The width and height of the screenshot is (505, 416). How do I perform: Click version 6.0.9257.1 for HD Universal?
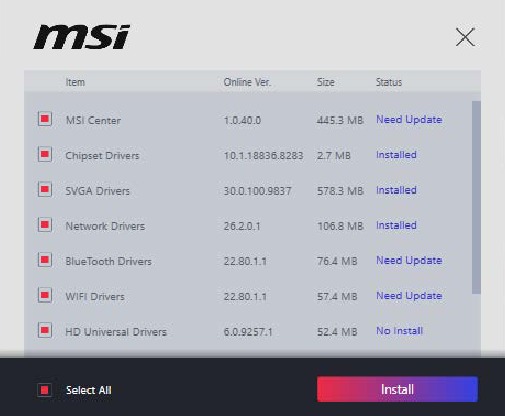[x=248, y=332]
